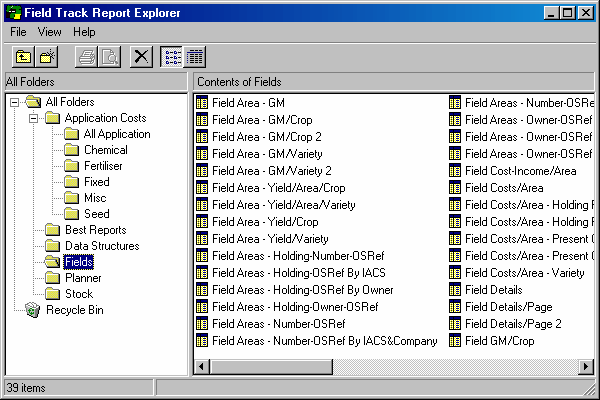Click the Field Area - GM report icon

click(202, 103)
